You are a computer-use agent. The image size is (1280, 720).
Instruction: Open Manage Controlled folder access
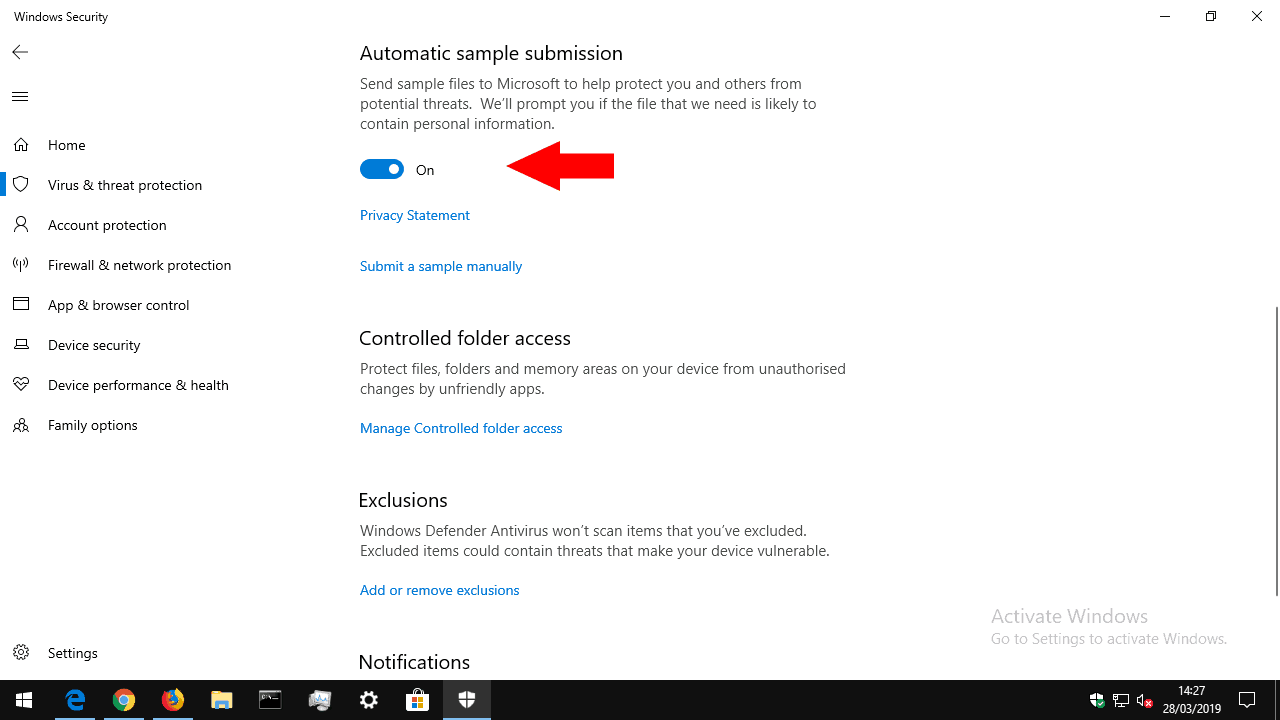click(461, 428)
